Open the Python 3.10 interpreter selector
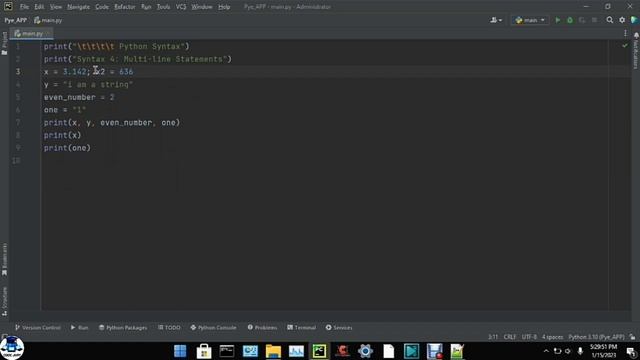Viewport: 640px width, 360px height. [x=596, y=337]
